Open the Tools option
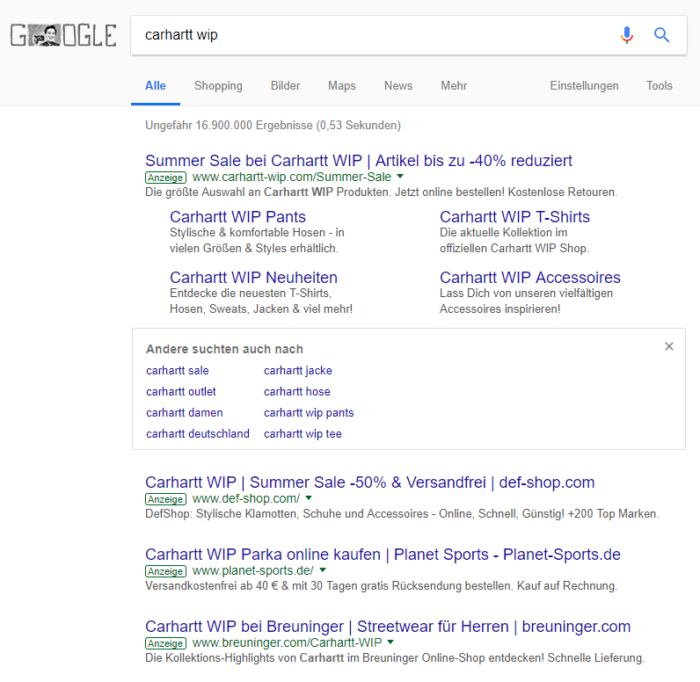Viewport: 700px width, 682px height. coord(659,86)
